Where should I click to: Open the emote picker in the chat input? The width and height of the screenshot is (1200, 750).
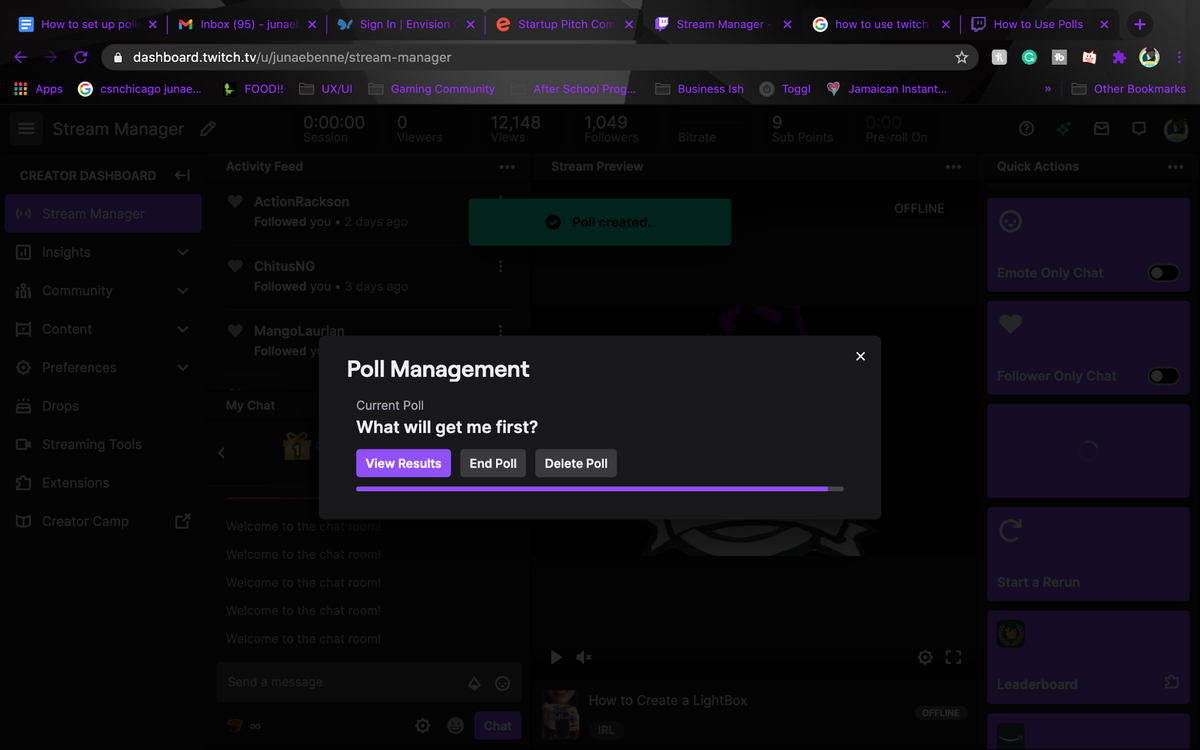pyautogui.click(x=502, y=682)
